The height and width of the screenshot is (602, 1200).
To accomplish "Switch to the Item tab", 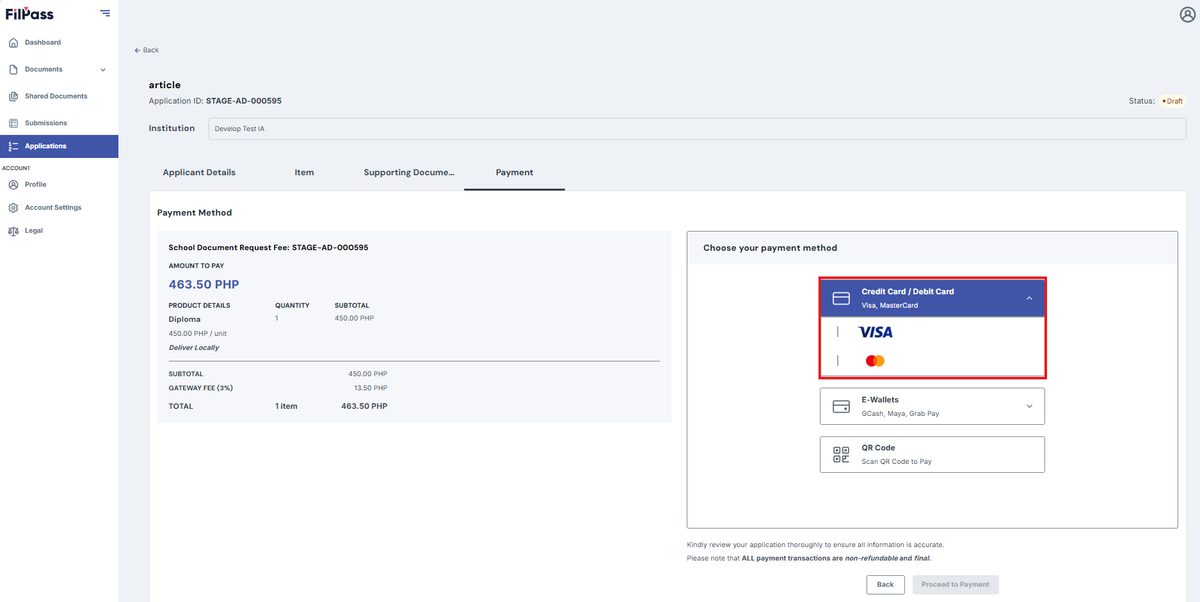I will 304,173.
